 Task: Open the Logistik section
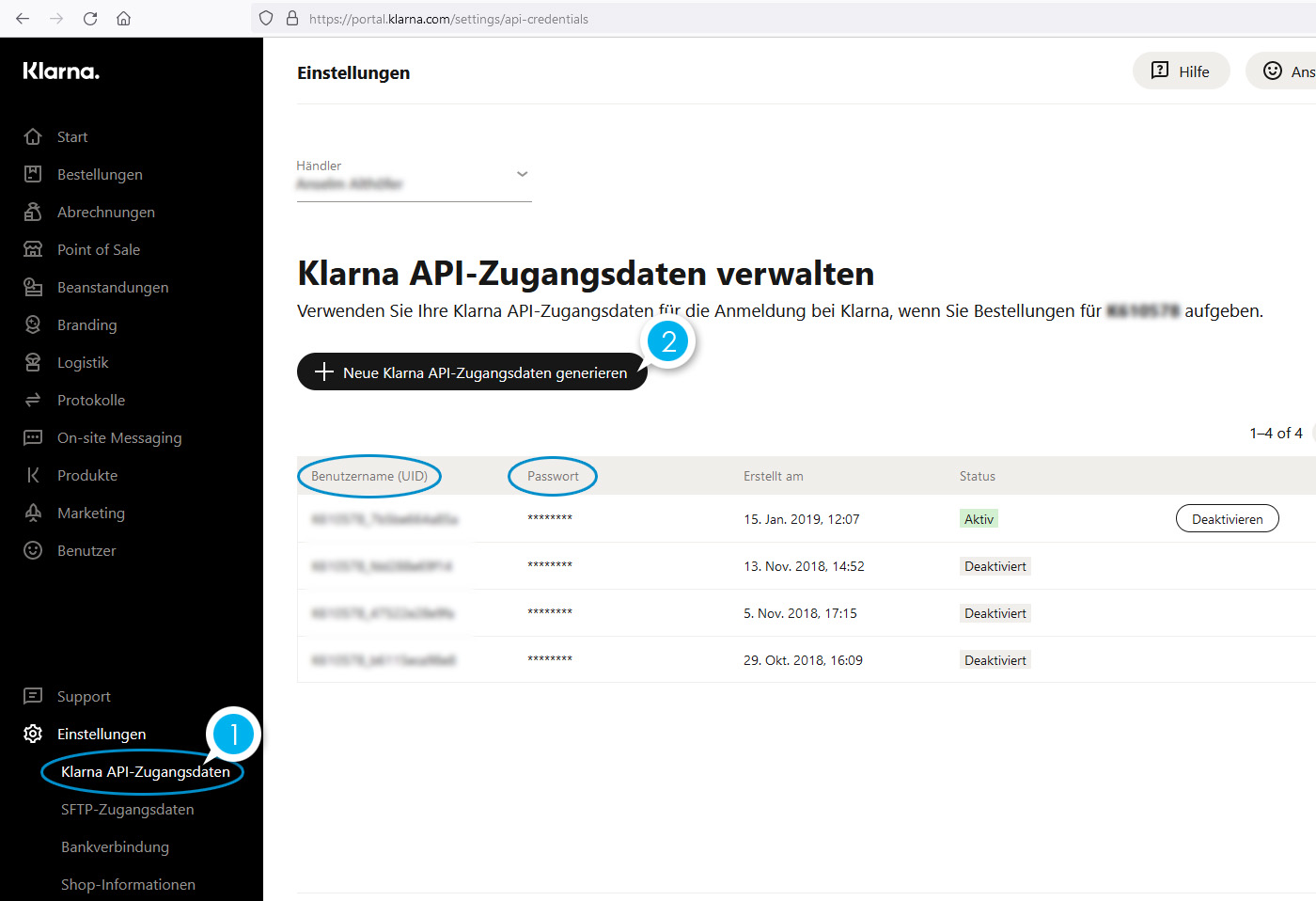click(33, 362)
